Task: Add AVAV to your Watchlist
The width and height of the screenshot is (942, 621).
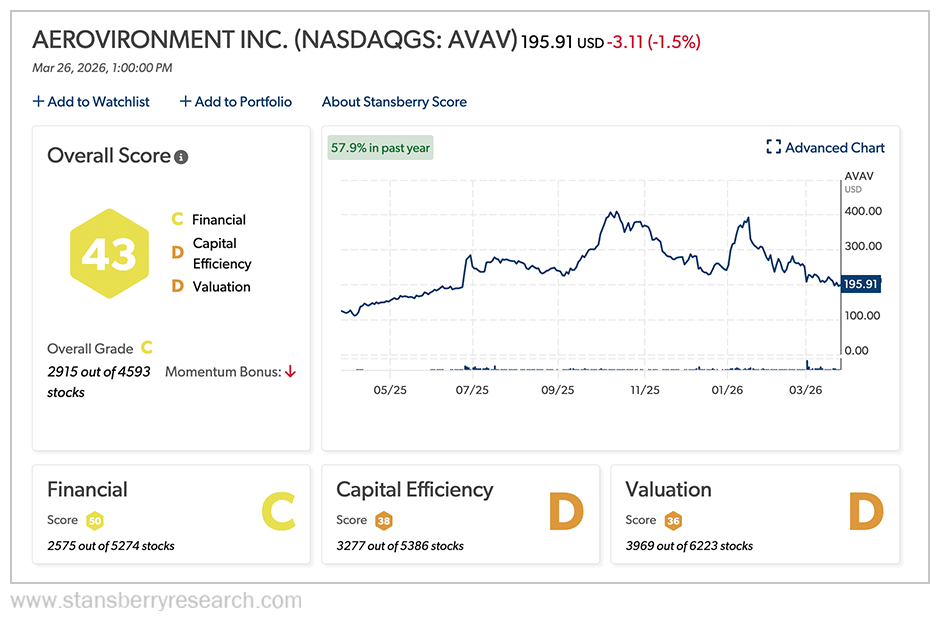Action: [x=97, y=102]
